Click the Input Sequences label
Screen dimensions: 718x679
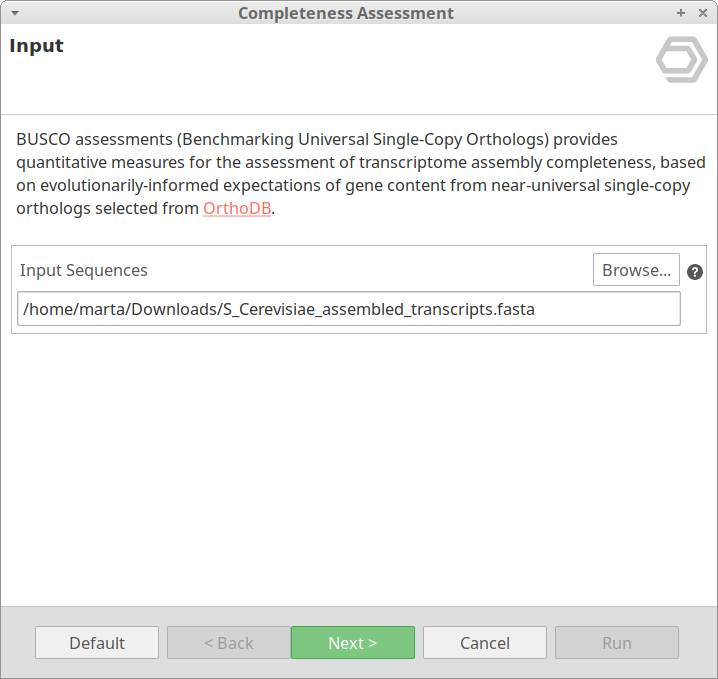84,270
